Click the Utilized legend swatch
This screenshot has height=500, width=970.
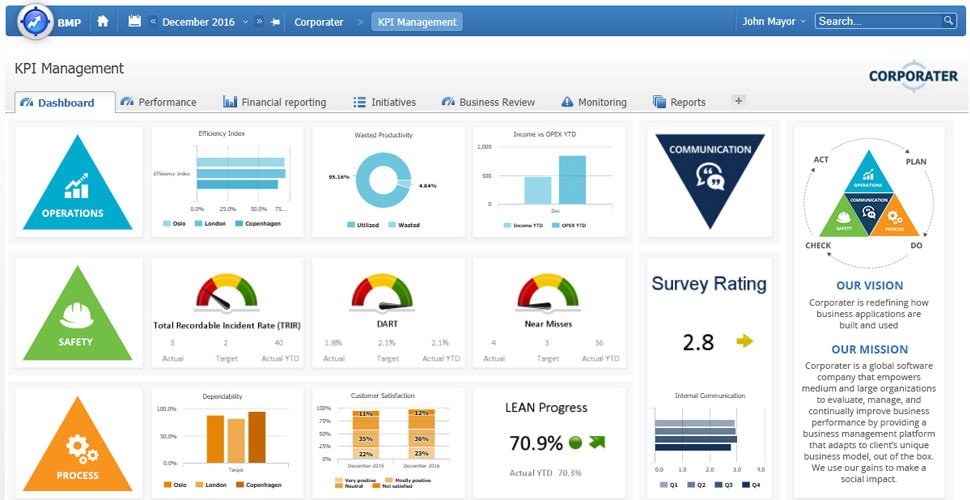(x=351, y=225)
